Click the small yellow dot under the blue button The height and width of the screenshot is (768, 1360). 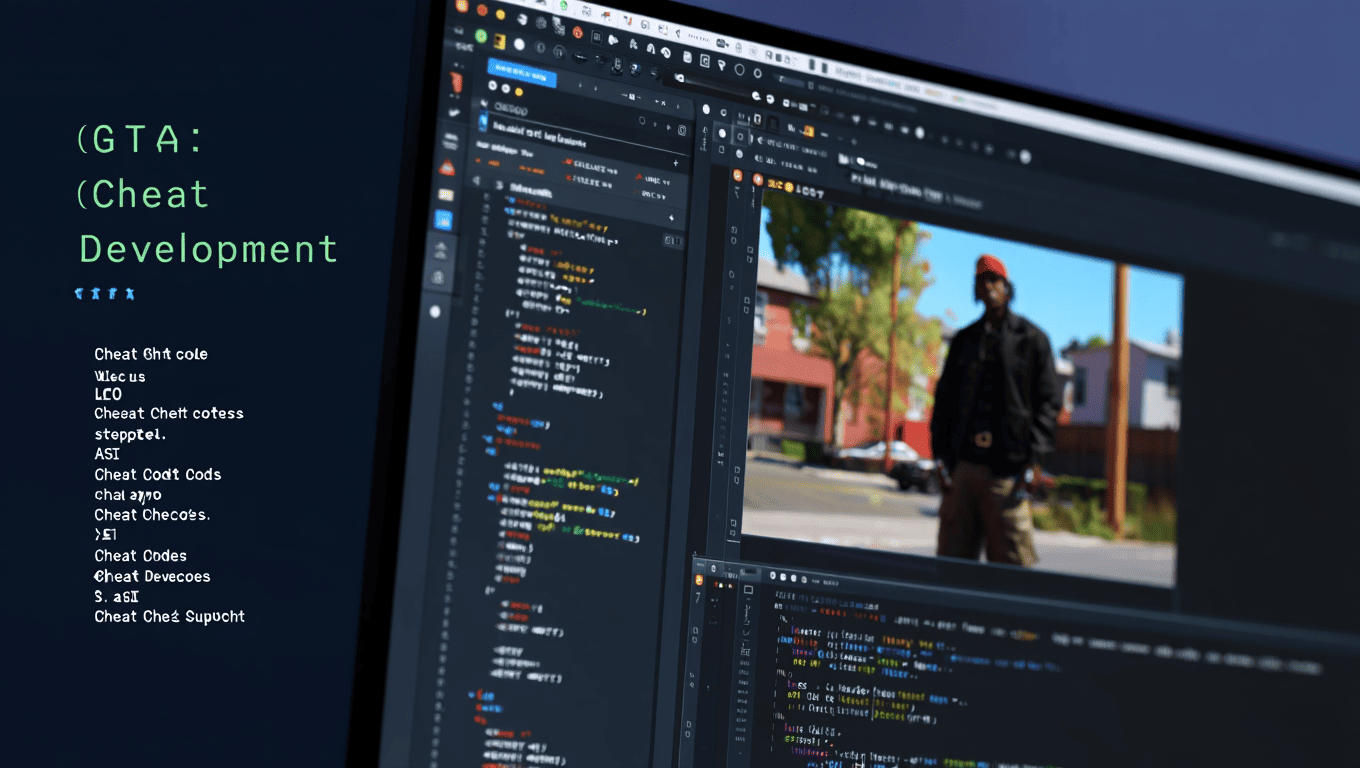519,92
